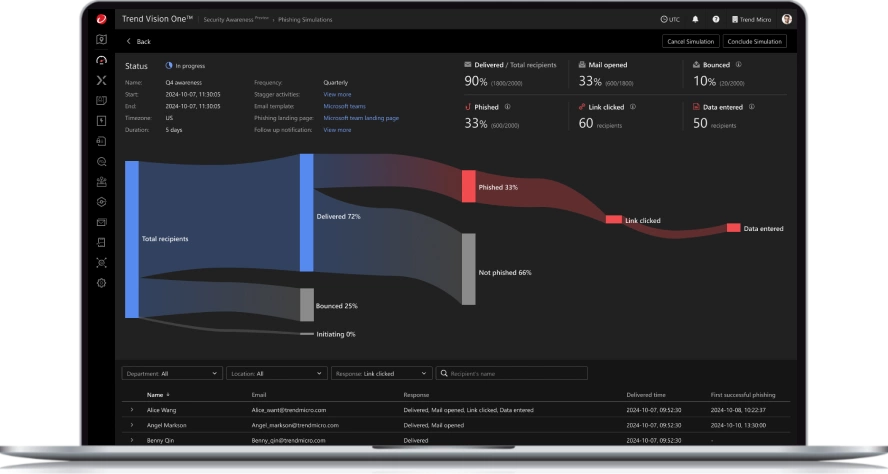The width and height of the screenshot is (888, 474).
Task: Click the info icon beside Data entered
Action: 752,106
